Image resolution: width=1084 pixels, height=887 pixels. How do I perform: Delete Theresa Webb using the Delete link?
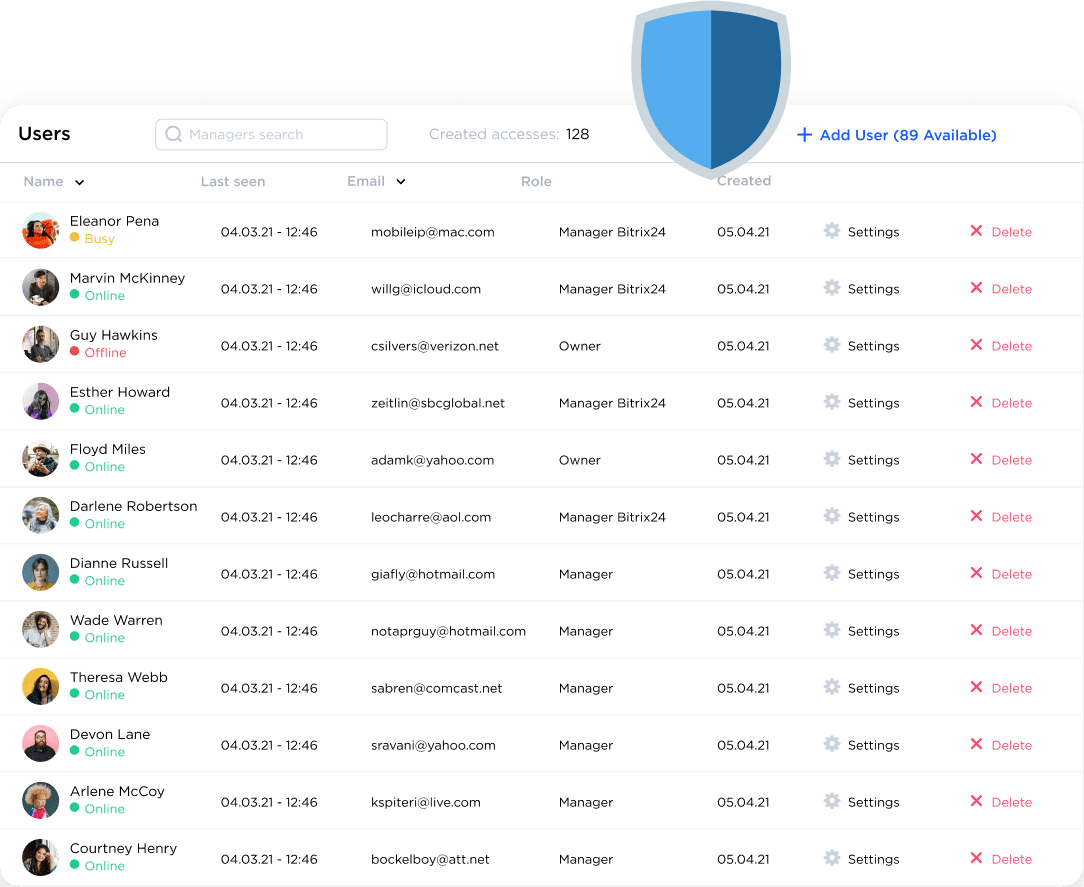[1010, 687]
